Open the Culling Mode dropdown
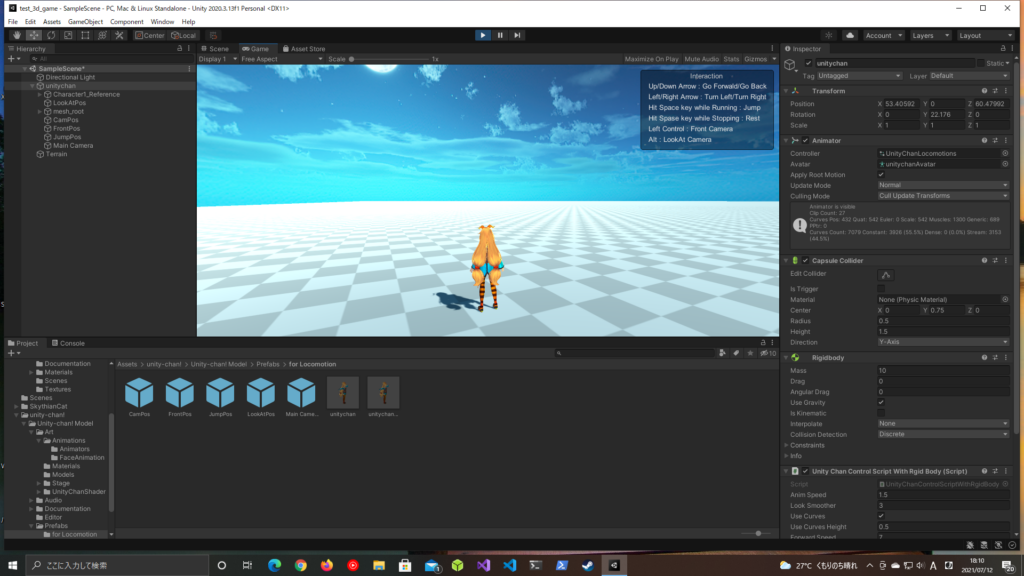The image size is (1024, 576). 943,196
